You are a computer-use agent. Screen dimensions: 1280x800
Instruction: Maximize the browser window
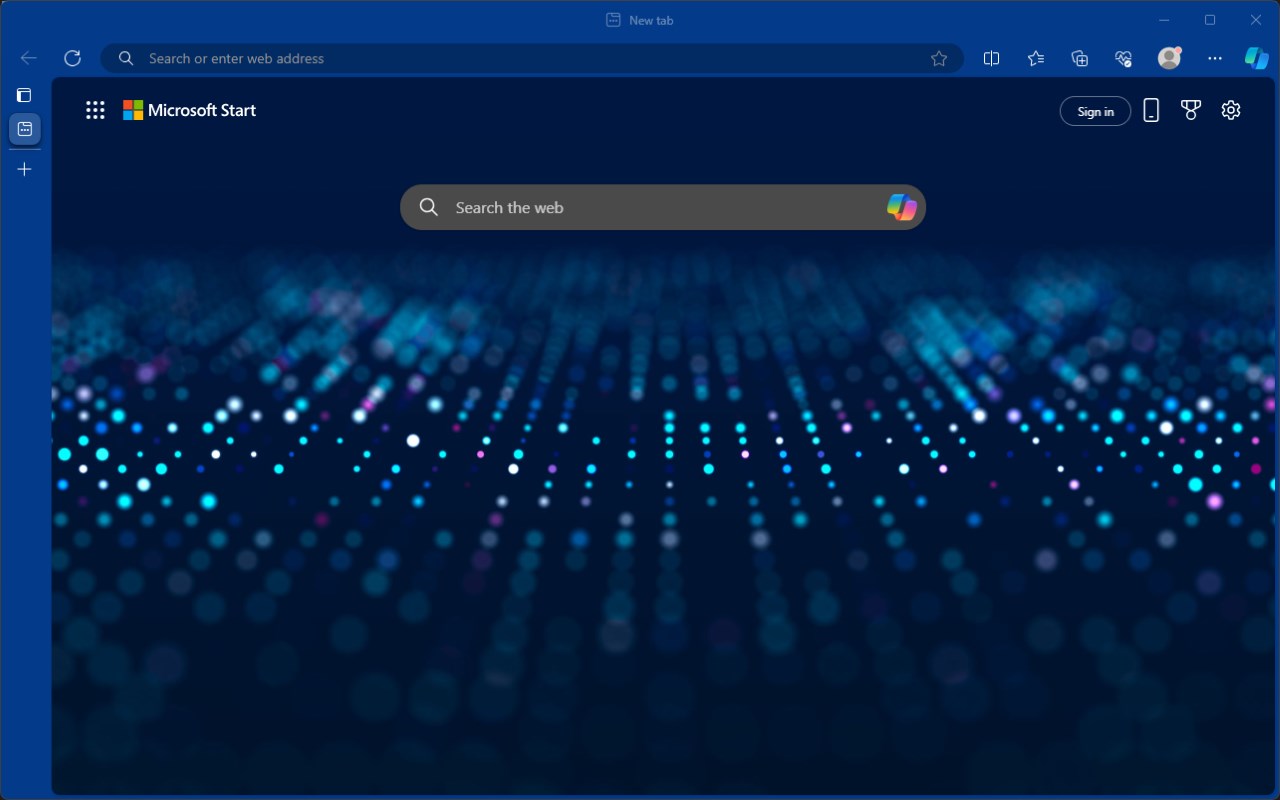[x=1210, y=20]
